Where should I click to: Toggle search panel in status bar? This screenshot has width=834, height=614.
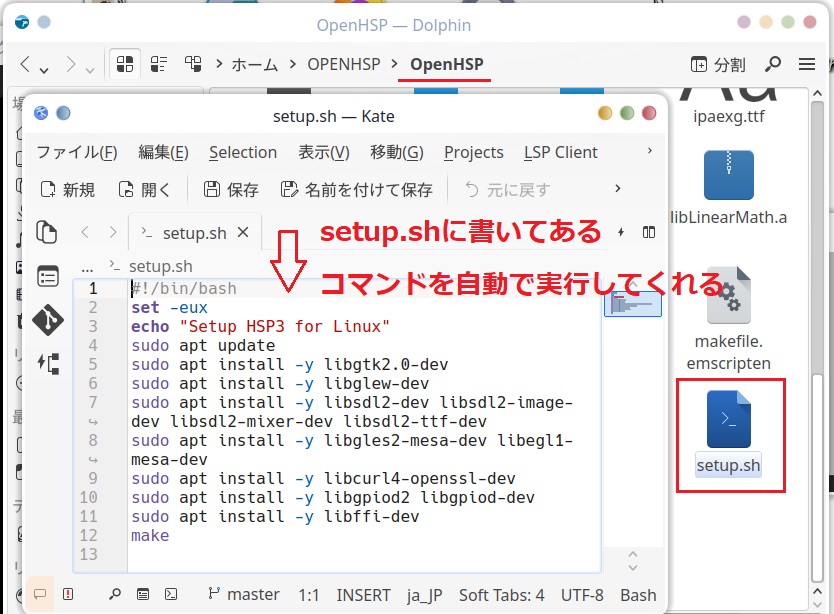115,594
